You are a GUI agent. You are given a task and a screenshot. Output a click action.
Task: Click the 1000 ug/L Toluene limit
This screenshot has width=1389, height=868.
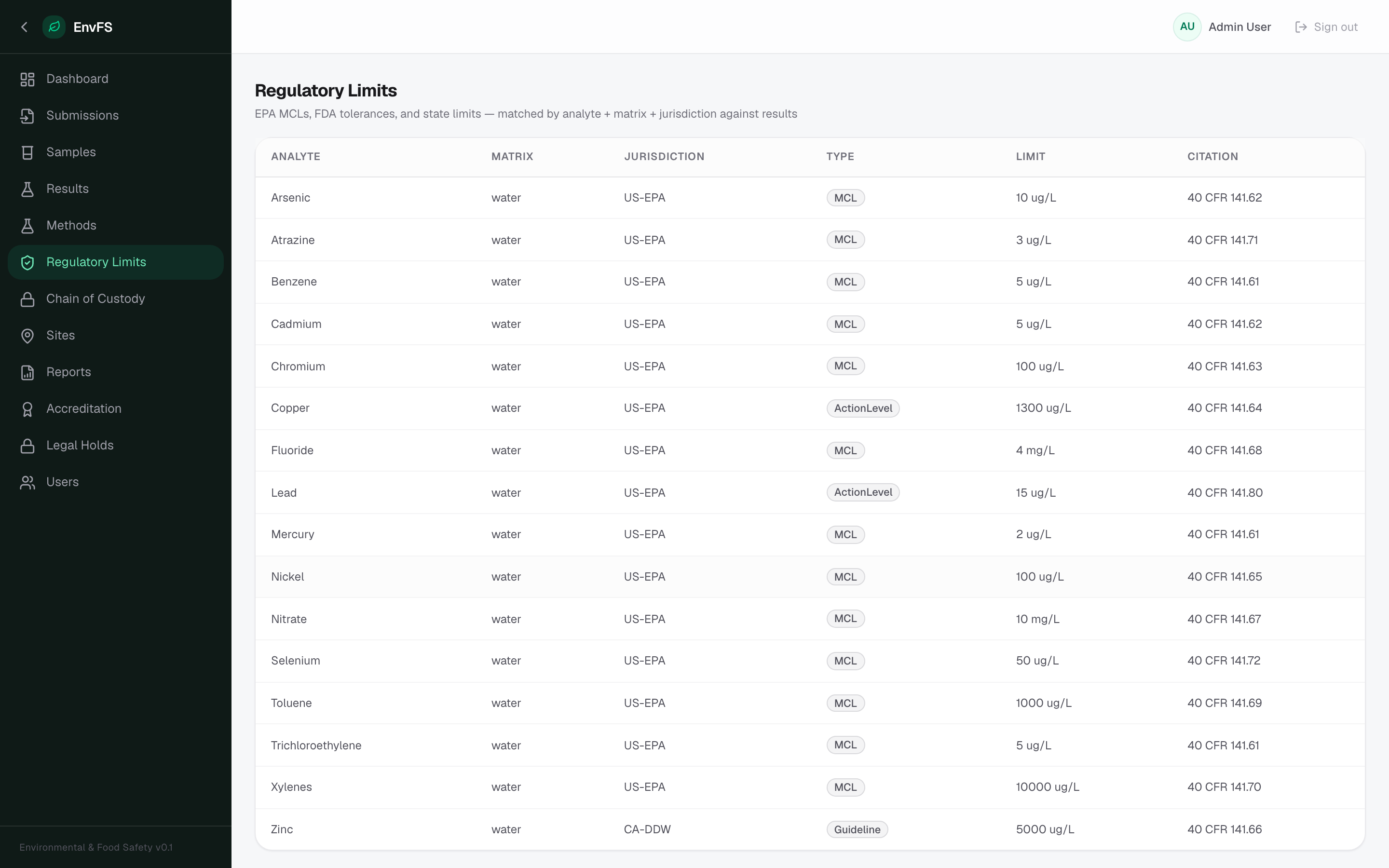tap(1044, 703)
